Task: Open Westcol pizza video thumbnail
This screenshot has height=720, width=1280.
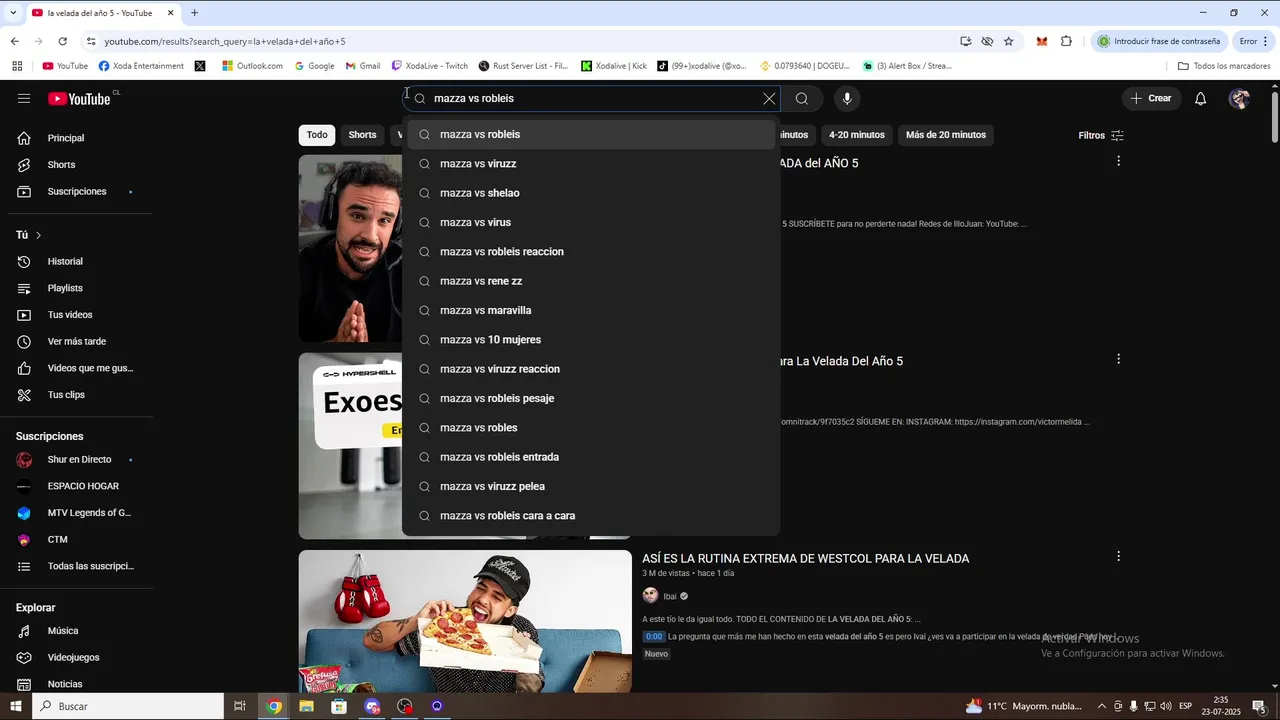Action: point(465,621)
